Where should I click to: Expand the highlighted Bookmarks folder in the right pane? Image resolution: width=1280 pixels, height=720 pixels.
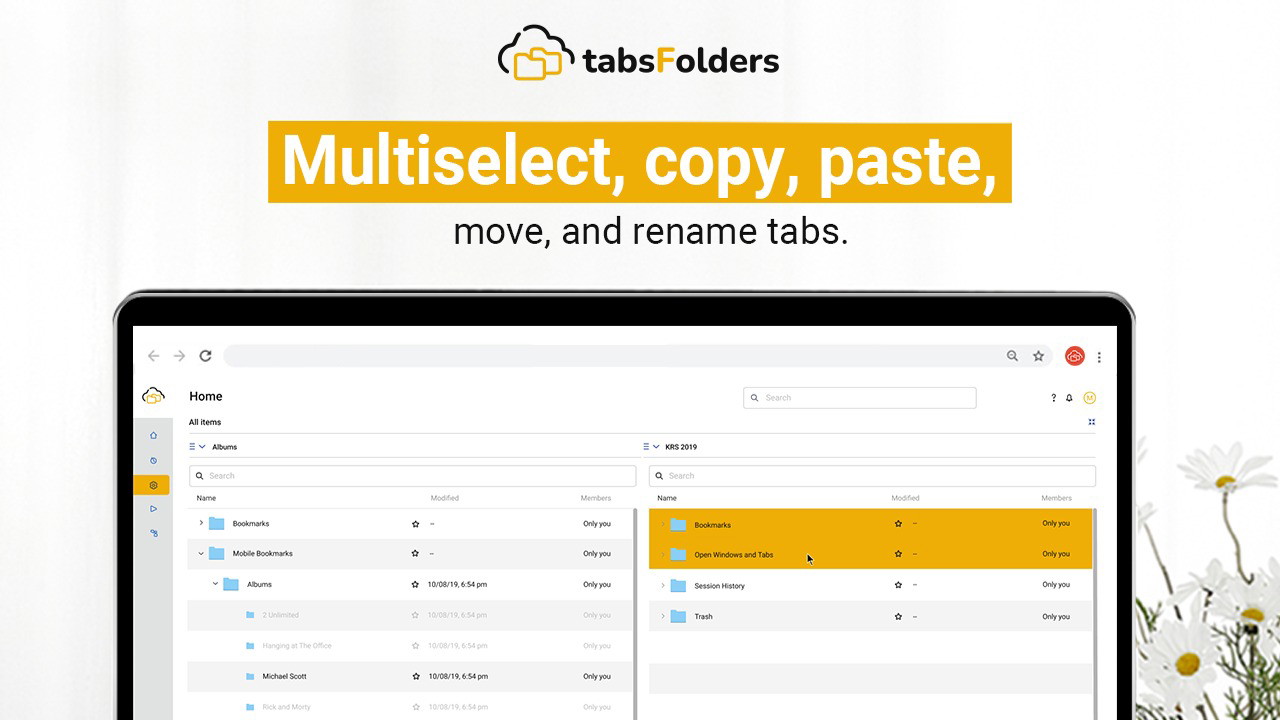[662, 524]
